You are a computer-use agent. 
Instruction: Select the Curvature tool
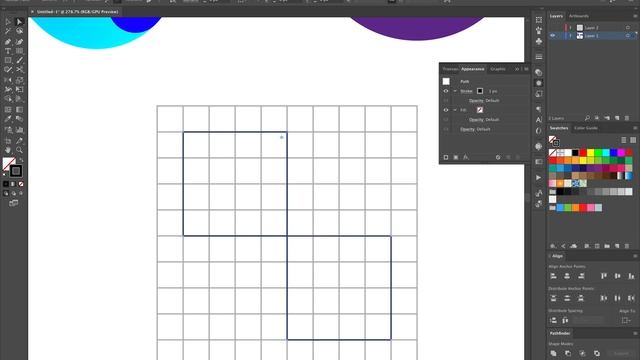[19, 42]
